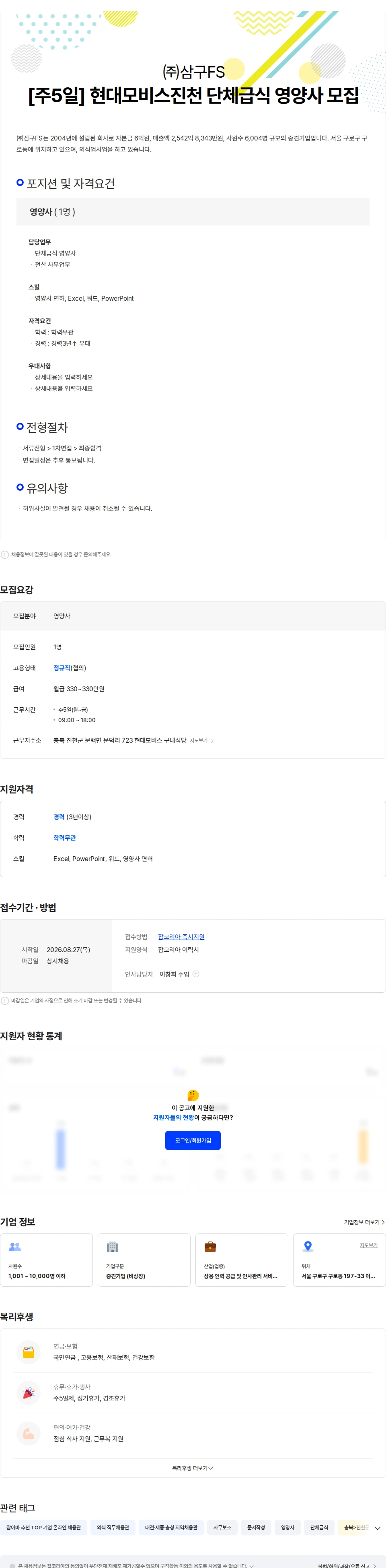386x1568 pixels.
Task: Click the 전형절차 section heading
Action: point(47,427)
